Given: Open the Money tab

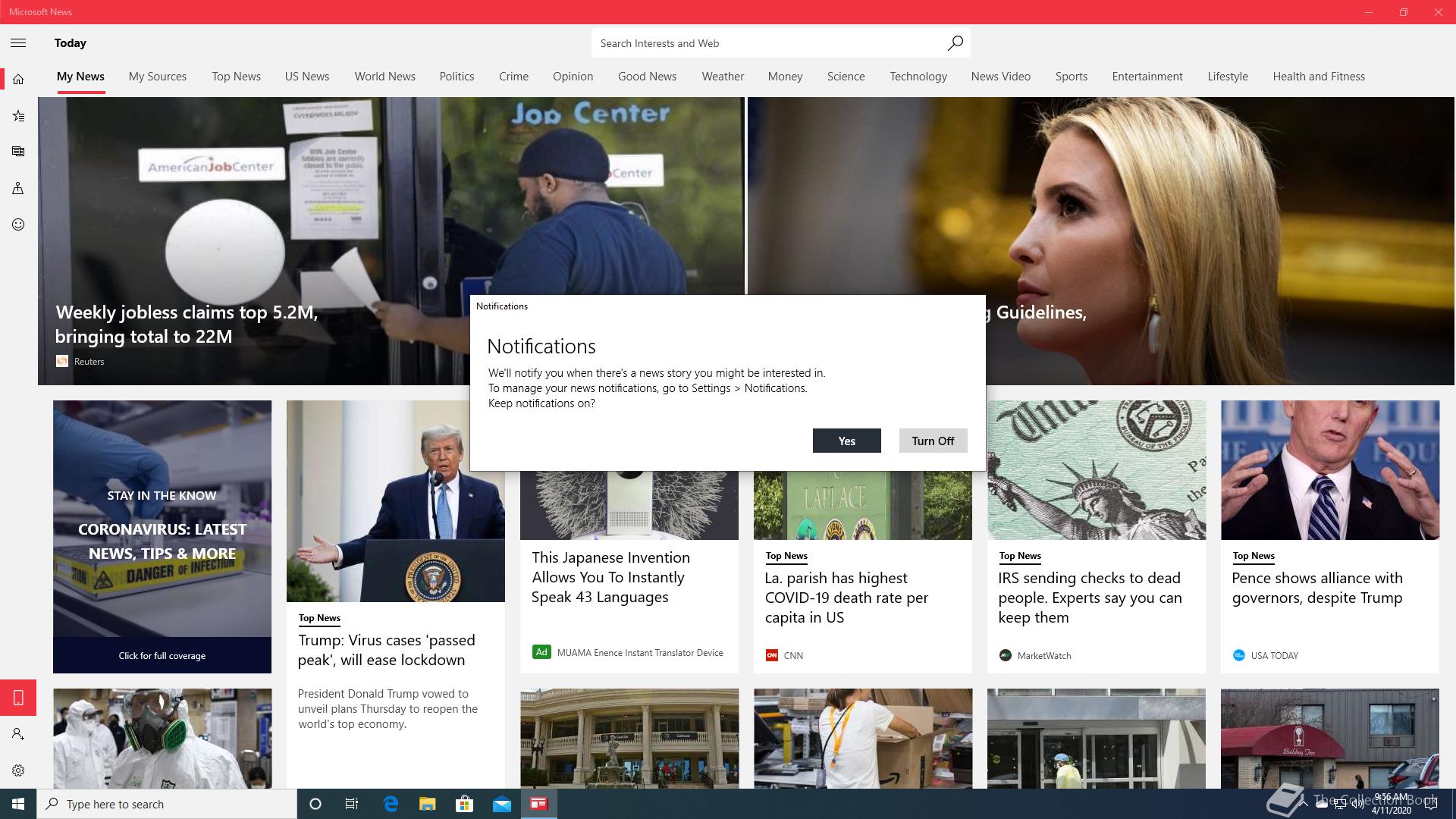Looking at the screenshot, I should pyautogui.click(x=785, y=77).
